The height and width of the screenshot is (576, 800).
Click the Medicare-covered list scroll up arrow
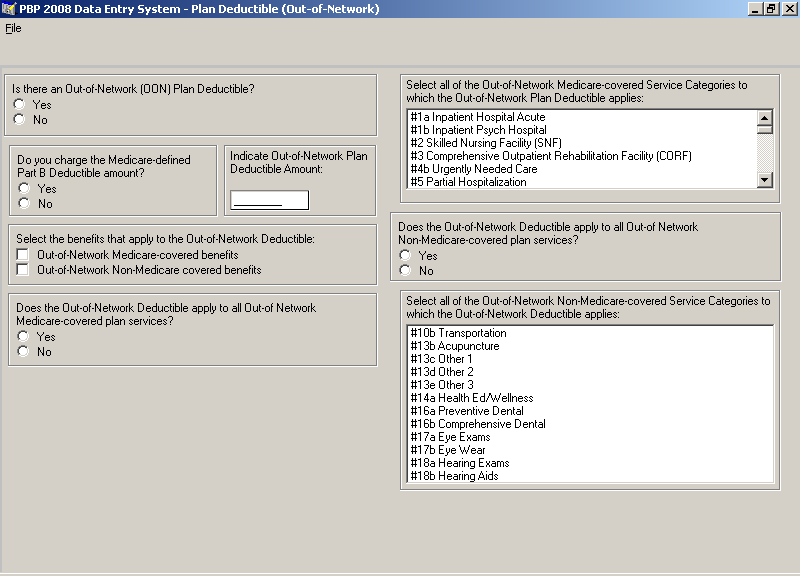click(764, 118)
